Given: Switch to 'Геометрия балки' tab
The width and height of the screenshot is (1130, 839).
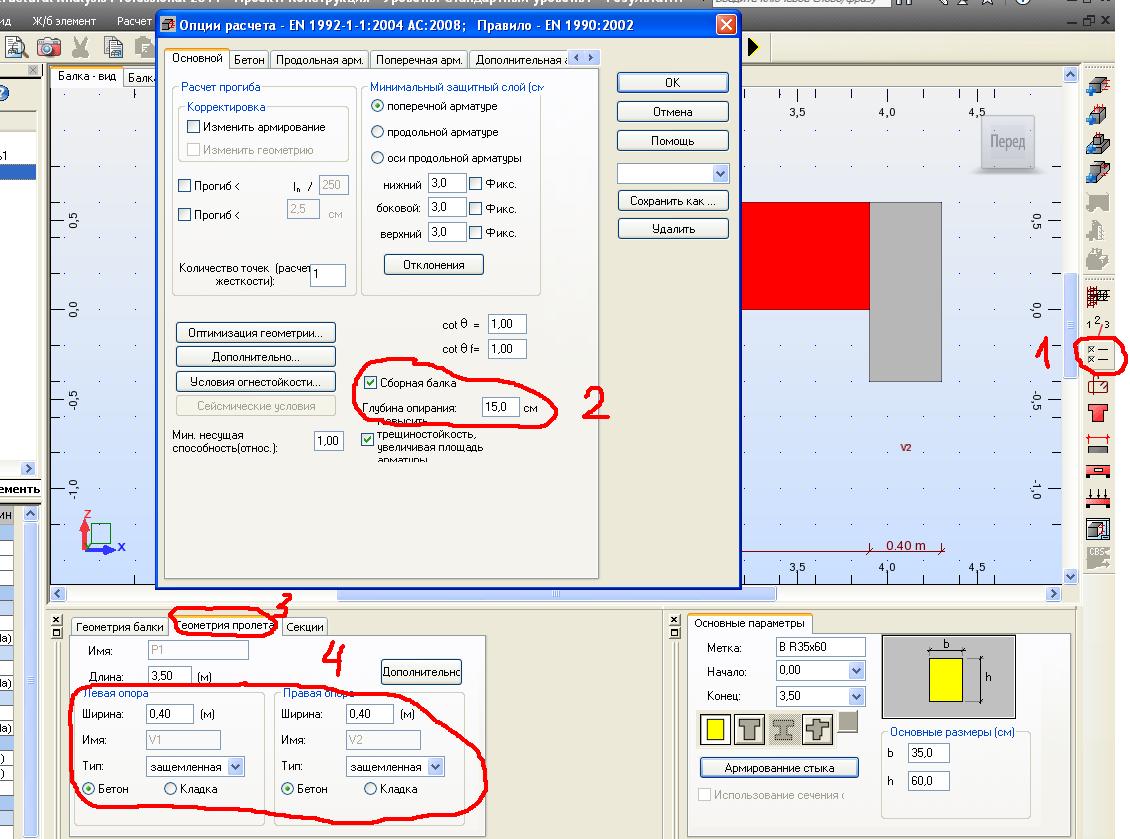Looking at the screenshot, I should click(120, 627).
